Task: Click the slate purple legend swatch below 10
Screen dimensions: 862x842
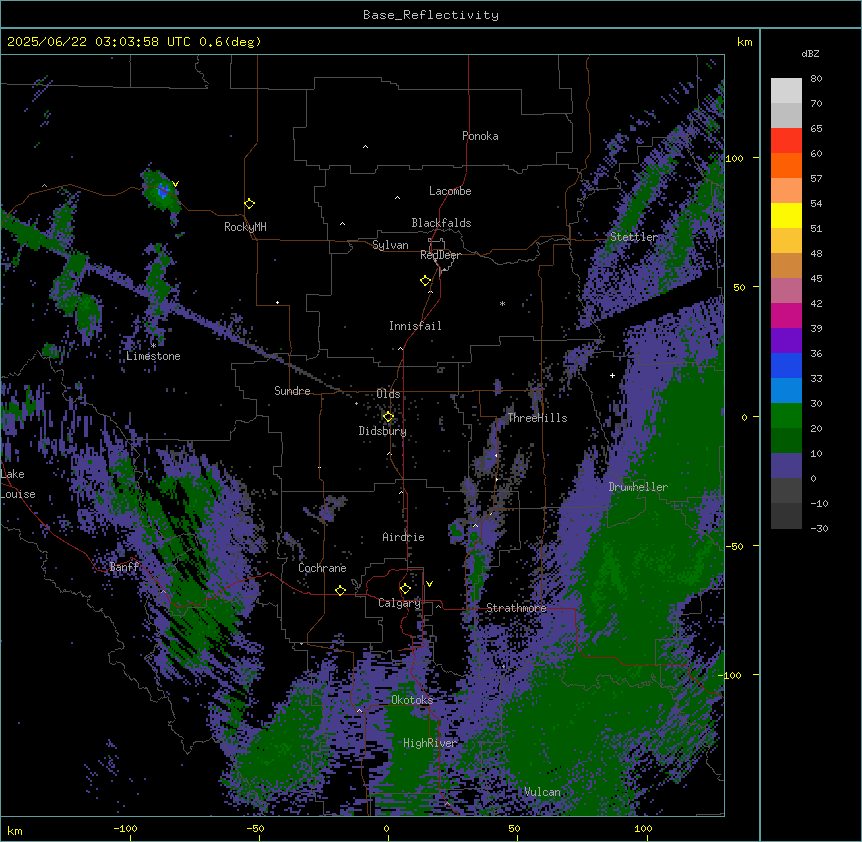Action: (x=786, y=466)
